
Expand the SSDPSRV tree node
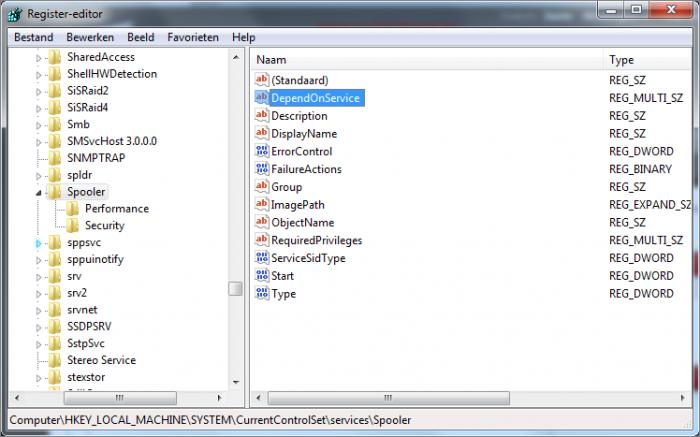(x=38, y=328)
